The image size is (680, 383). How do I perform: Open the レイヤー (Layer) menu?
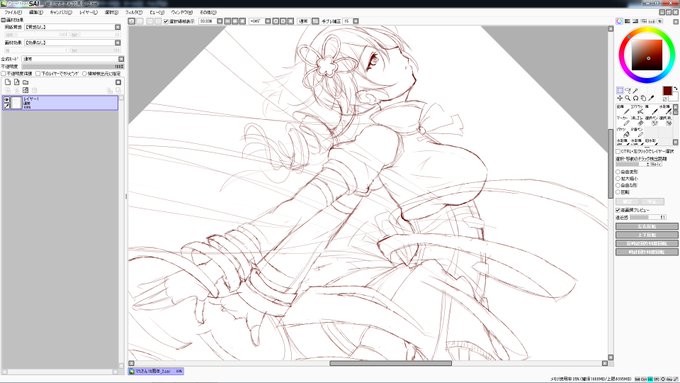pyautogui.click(x=88, y=13)
